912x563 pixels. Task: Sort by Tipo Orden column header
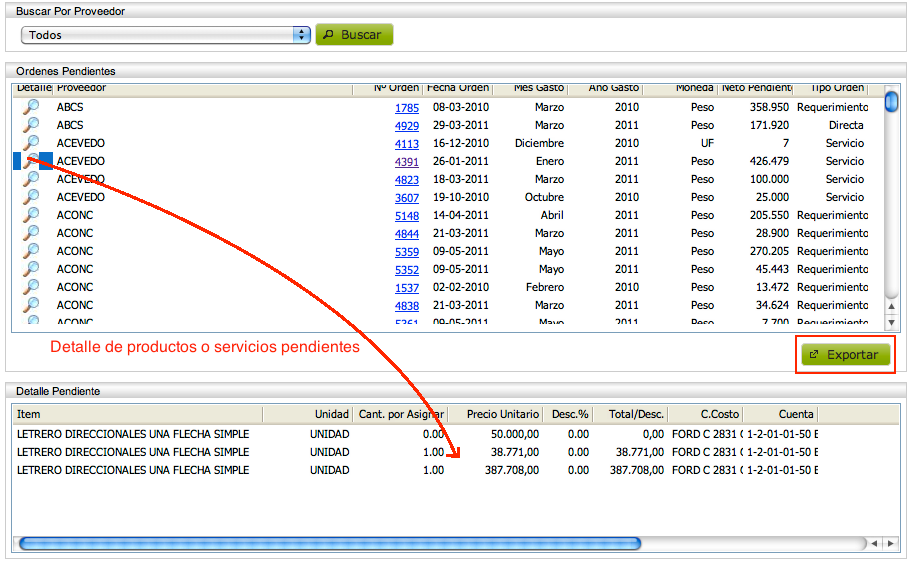tap(831, 88)
